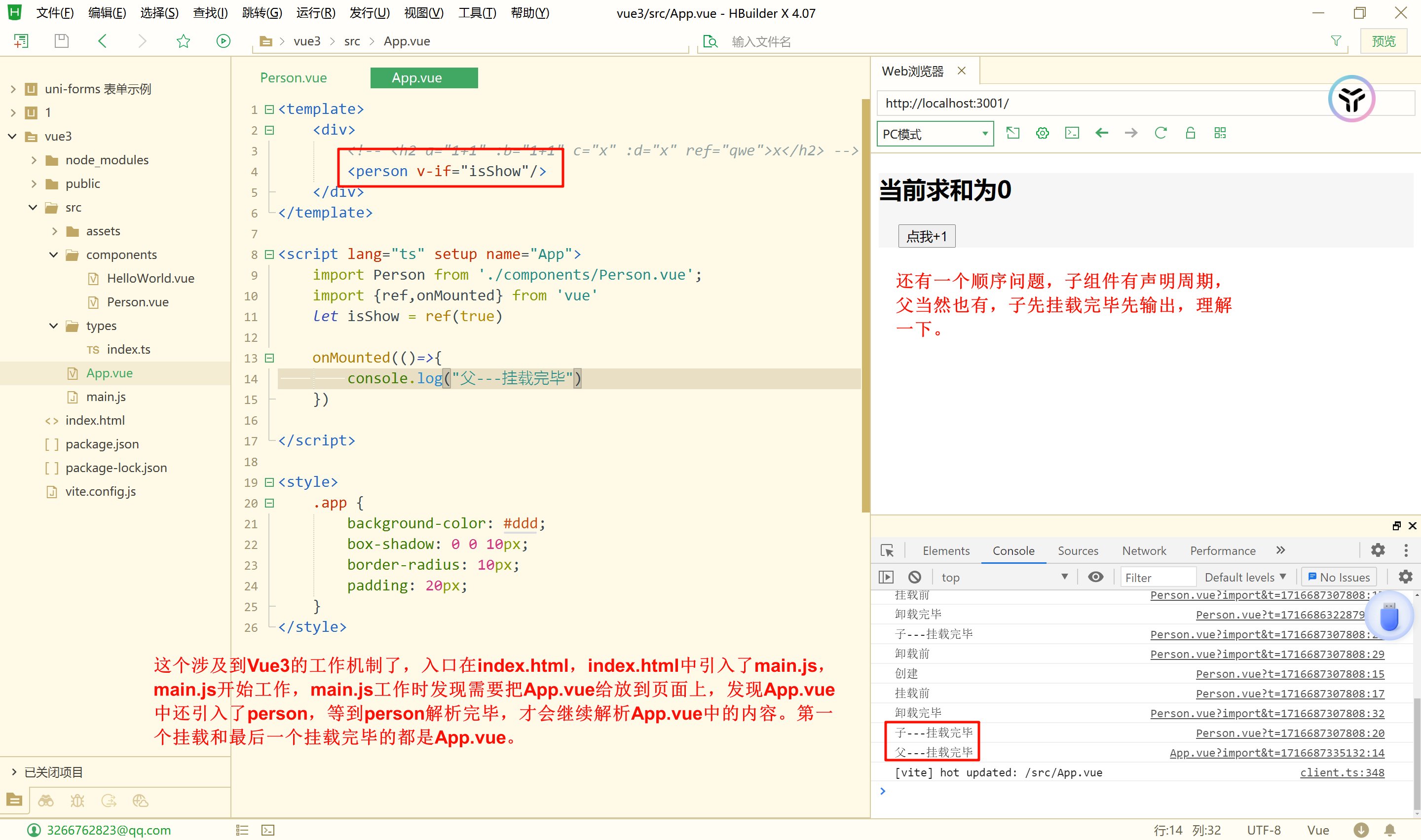
Task: Click the bookmark star icon
Action: click(183, 41)
